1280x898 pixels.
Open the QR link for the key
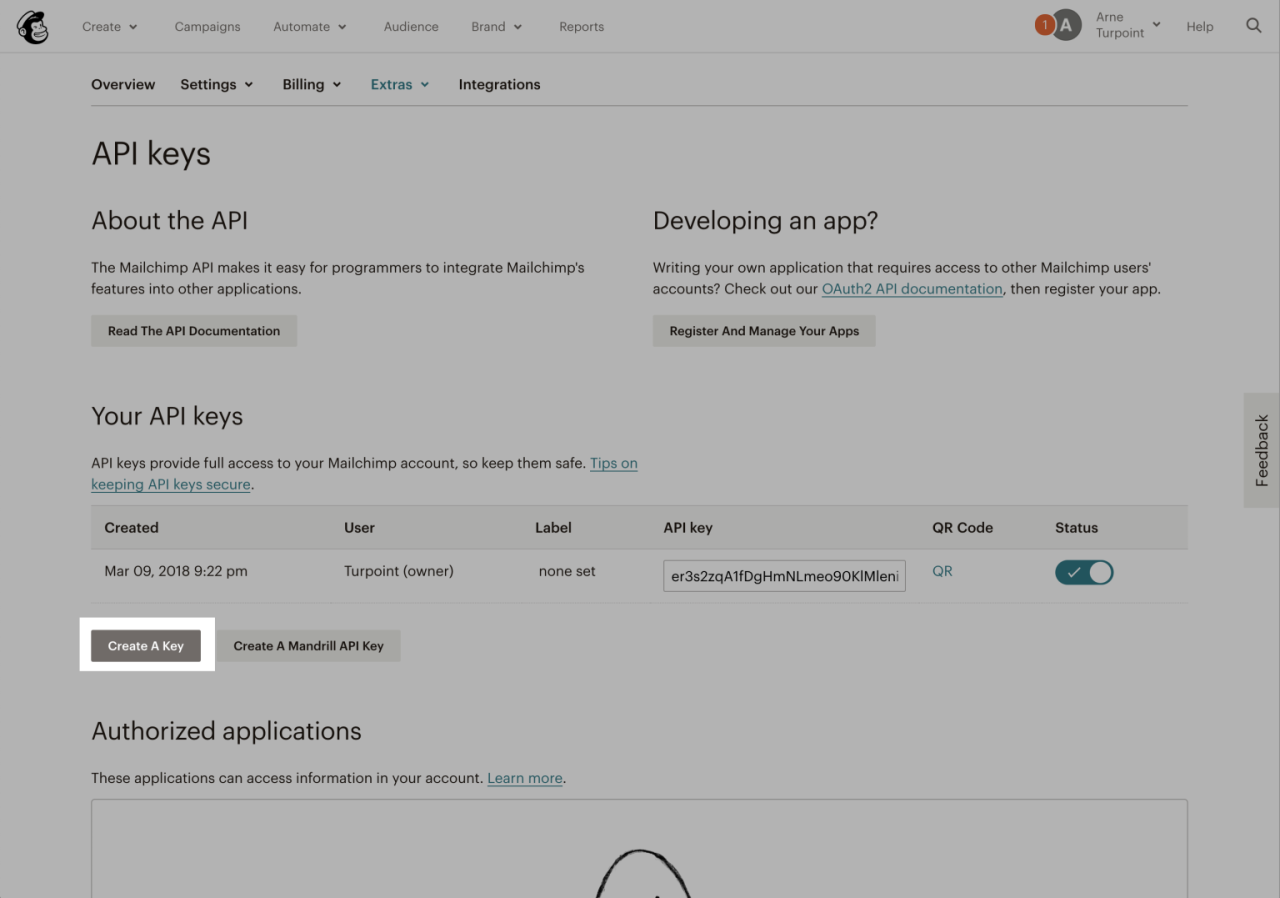pos(942,571)
